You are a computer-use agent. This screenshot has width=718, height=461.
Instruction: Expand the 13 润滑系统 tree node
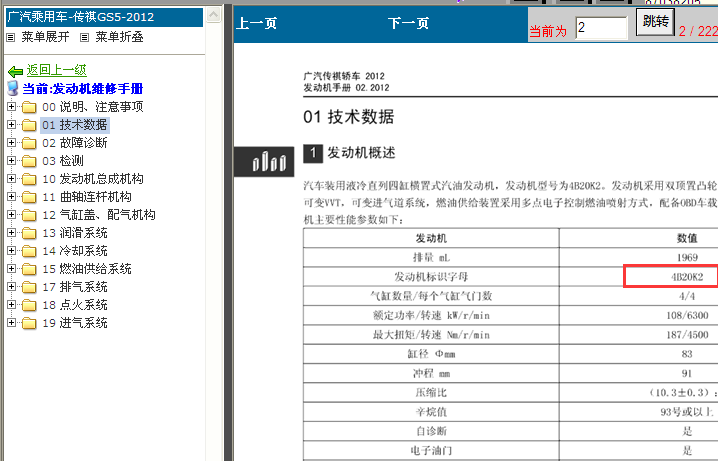(11, 233)
